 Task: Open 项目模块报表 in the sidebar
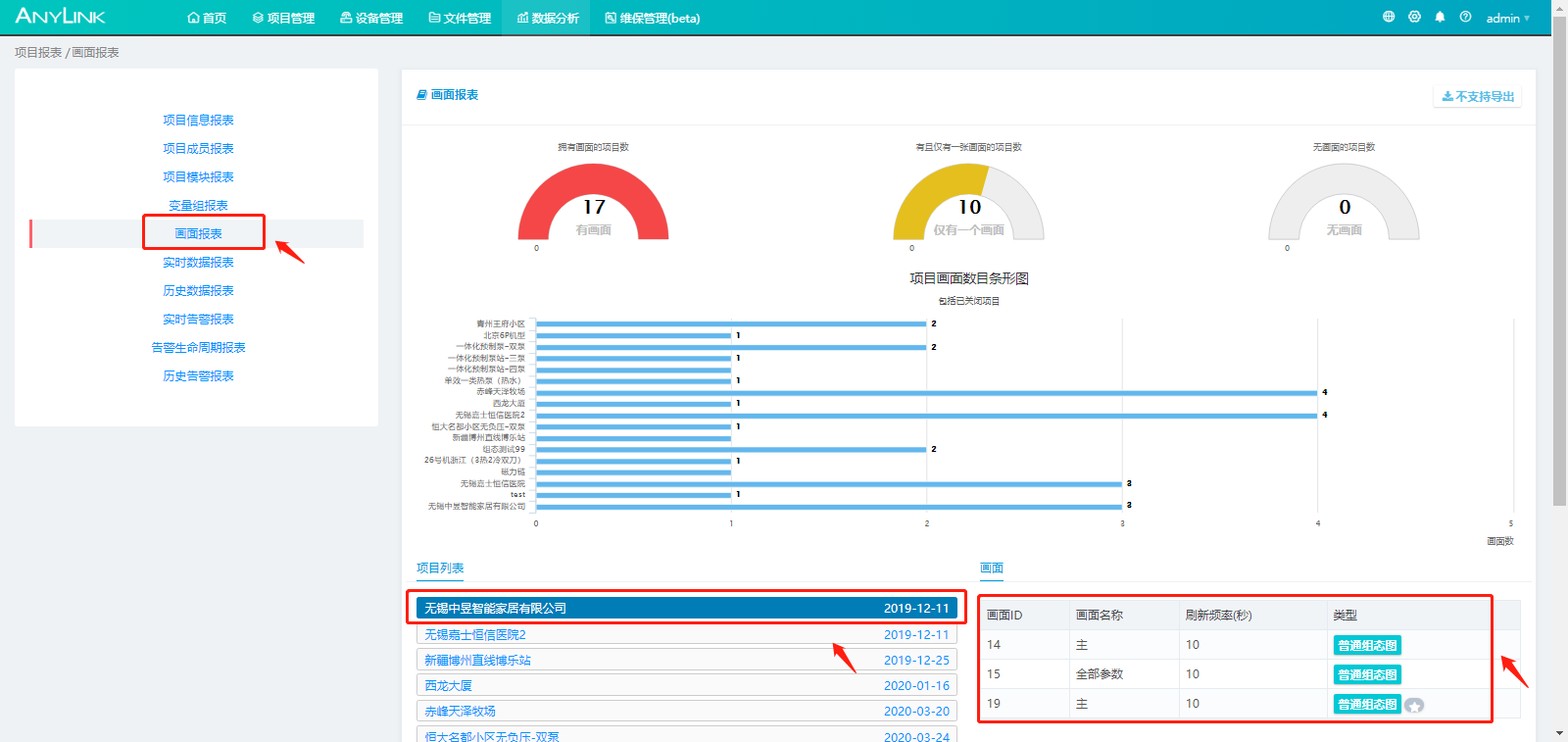tap(198, 176)
